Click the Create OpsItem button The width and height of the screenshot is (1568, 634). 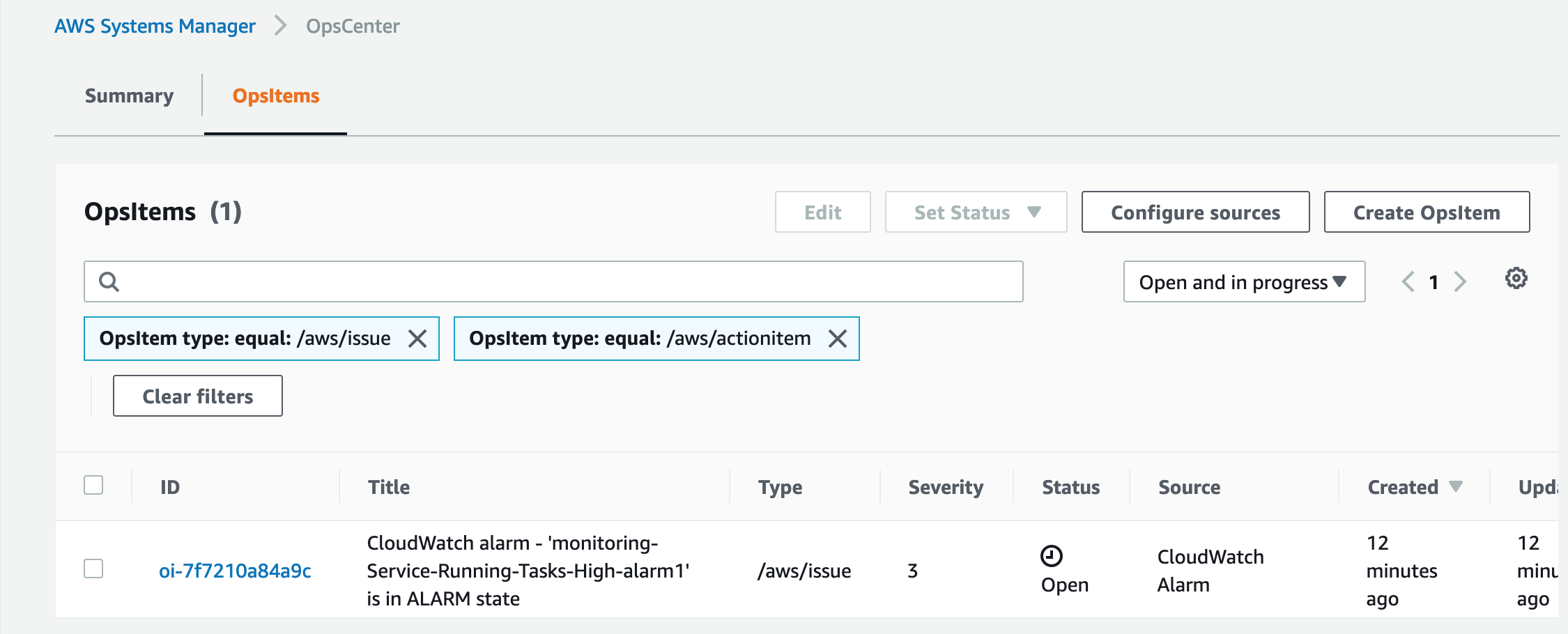(x=1426, y=212)
